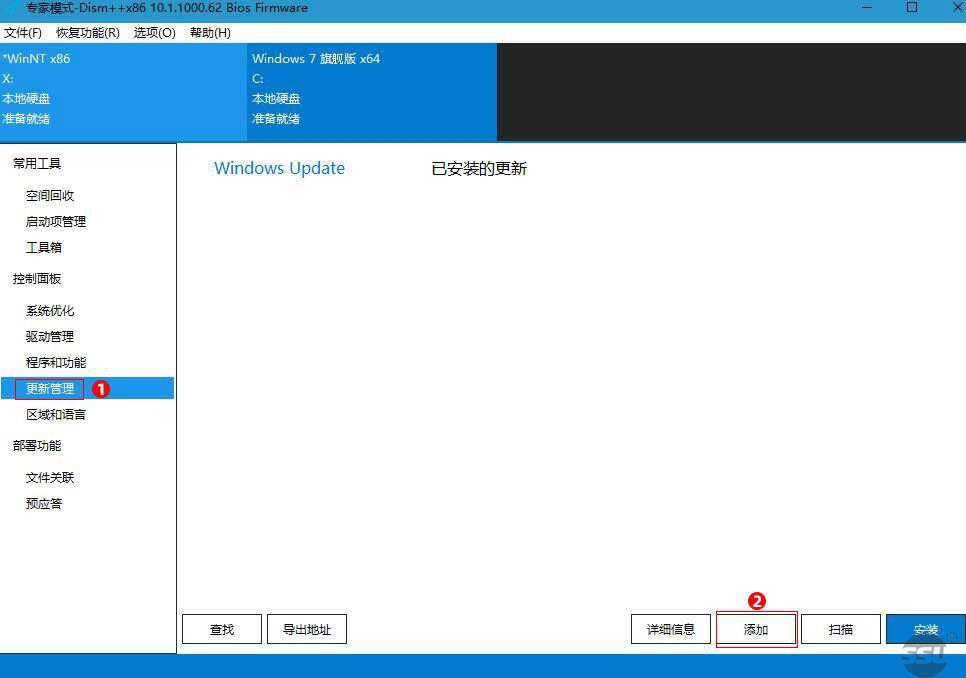Open 文件关联 under 部署功能
Screen dimensions: 966x678
click(x=50, y=478)
